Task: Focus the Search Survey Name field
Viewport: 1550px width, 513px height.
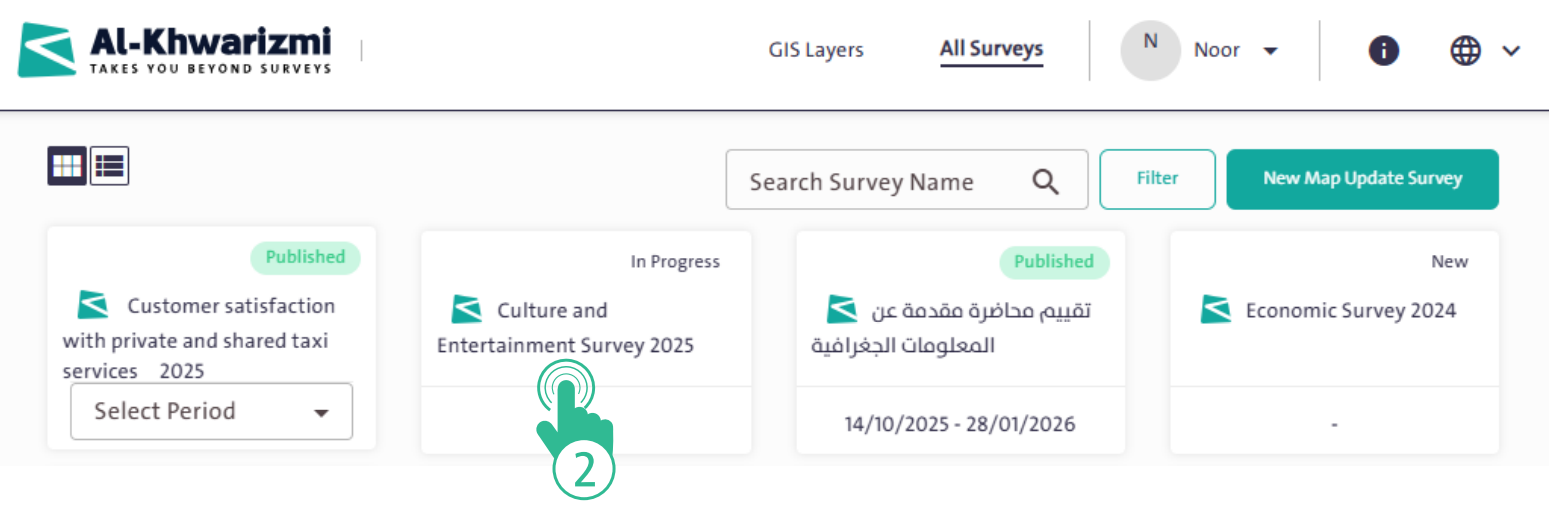Action: point(880,181)
